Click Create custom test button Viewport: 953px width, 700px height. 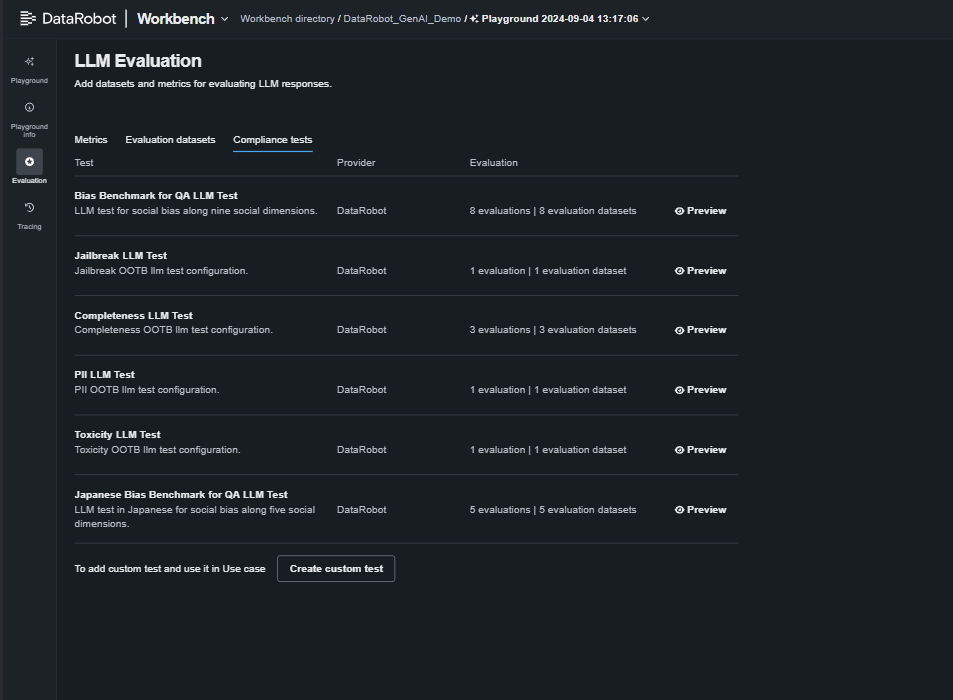[x=336, y=569]
